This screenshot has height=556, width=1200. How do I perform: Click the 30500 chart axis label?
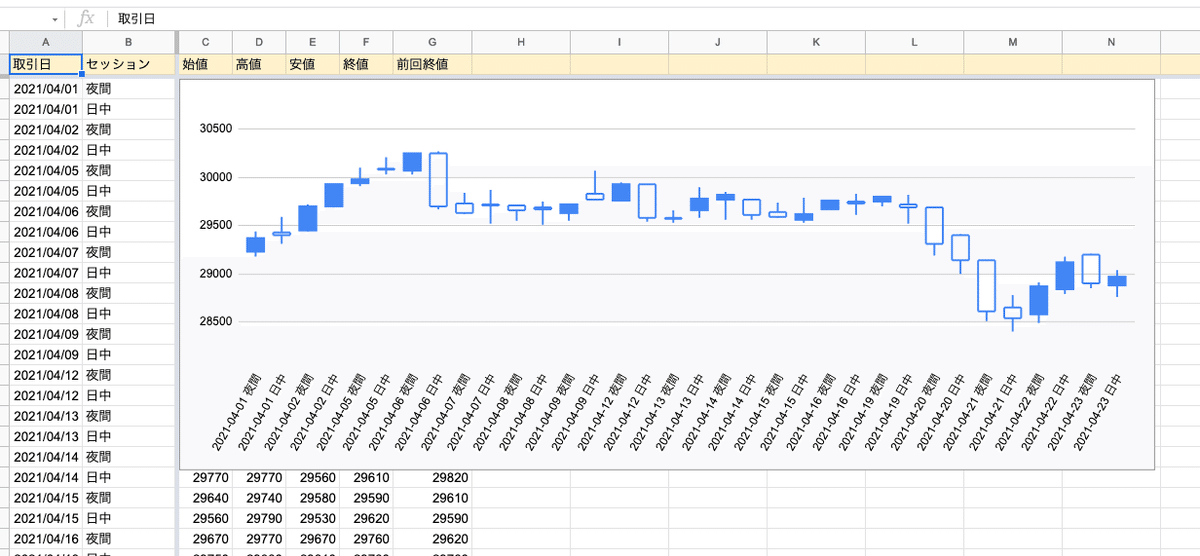point(216,129)
